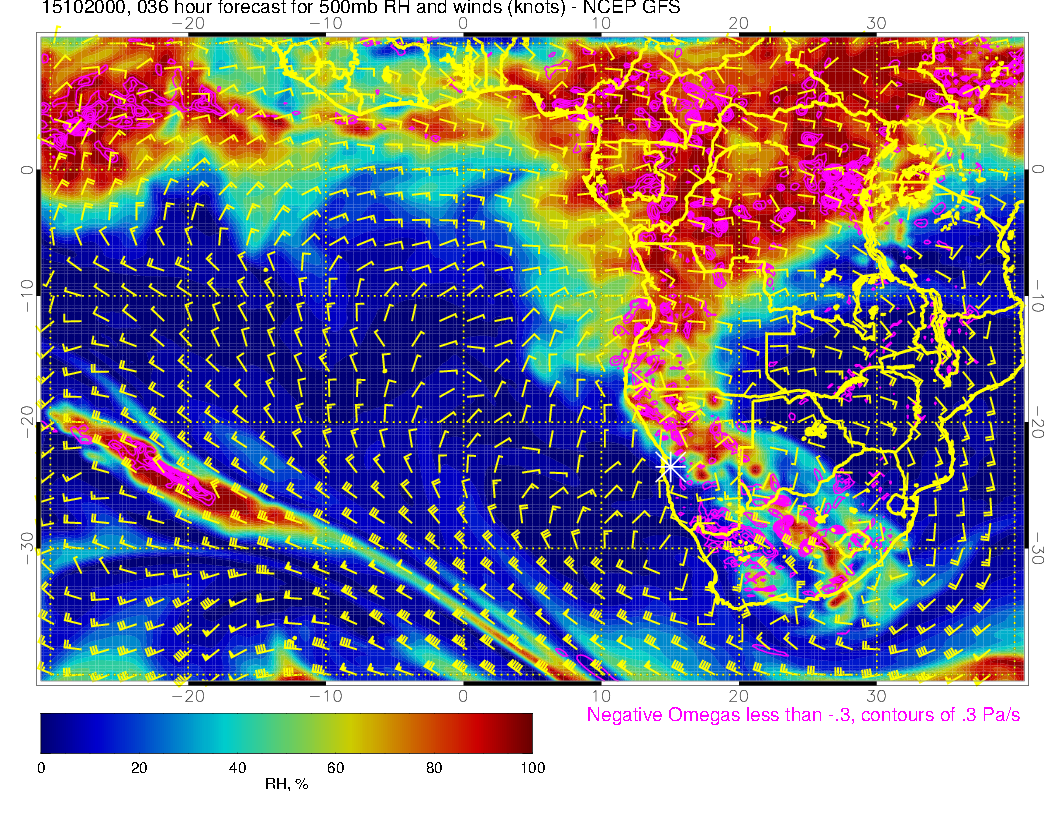Click the "10" longitude label on the top axis
This screenshot has width=1056, height=816.
pyautogui.click(x=601, y=23)
